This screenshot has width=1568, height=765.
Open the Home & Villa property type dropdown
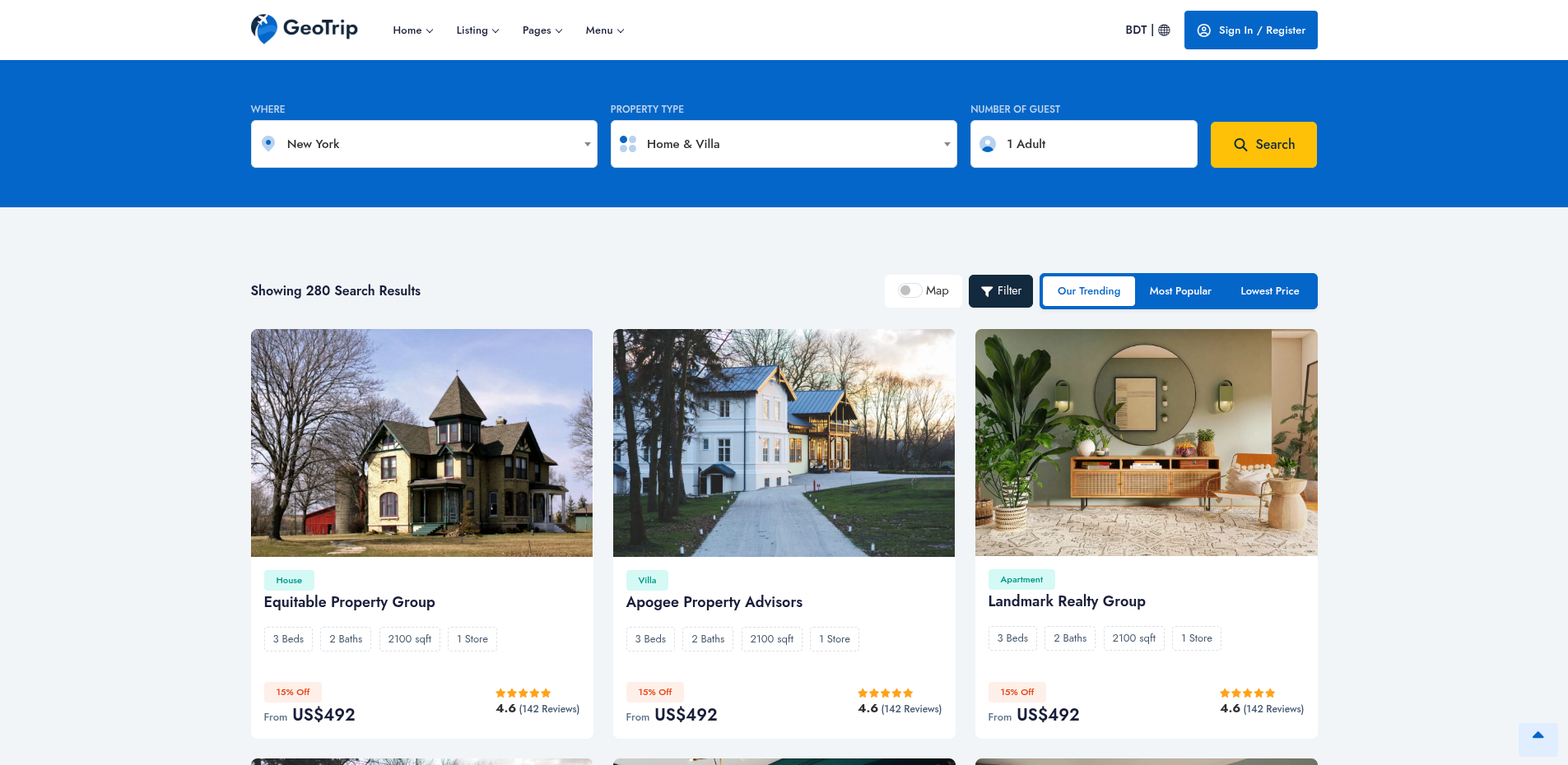tap(784, 144)
